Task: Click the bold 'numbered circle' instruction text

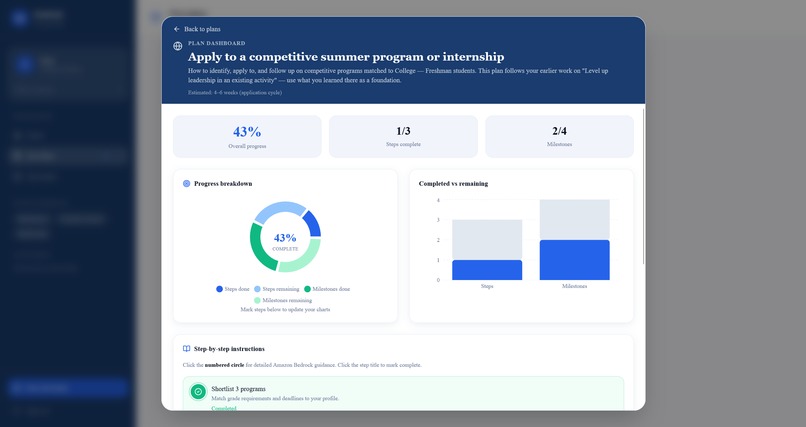Action: (225, 365)
